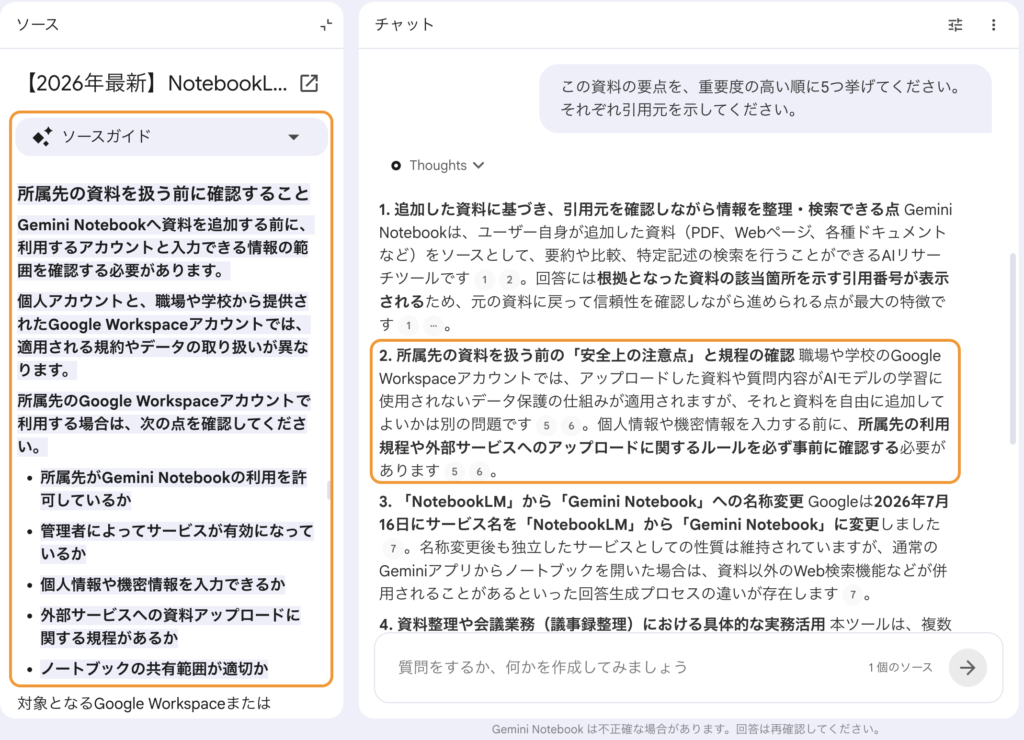Expand the Thoughts chevron

479,165
